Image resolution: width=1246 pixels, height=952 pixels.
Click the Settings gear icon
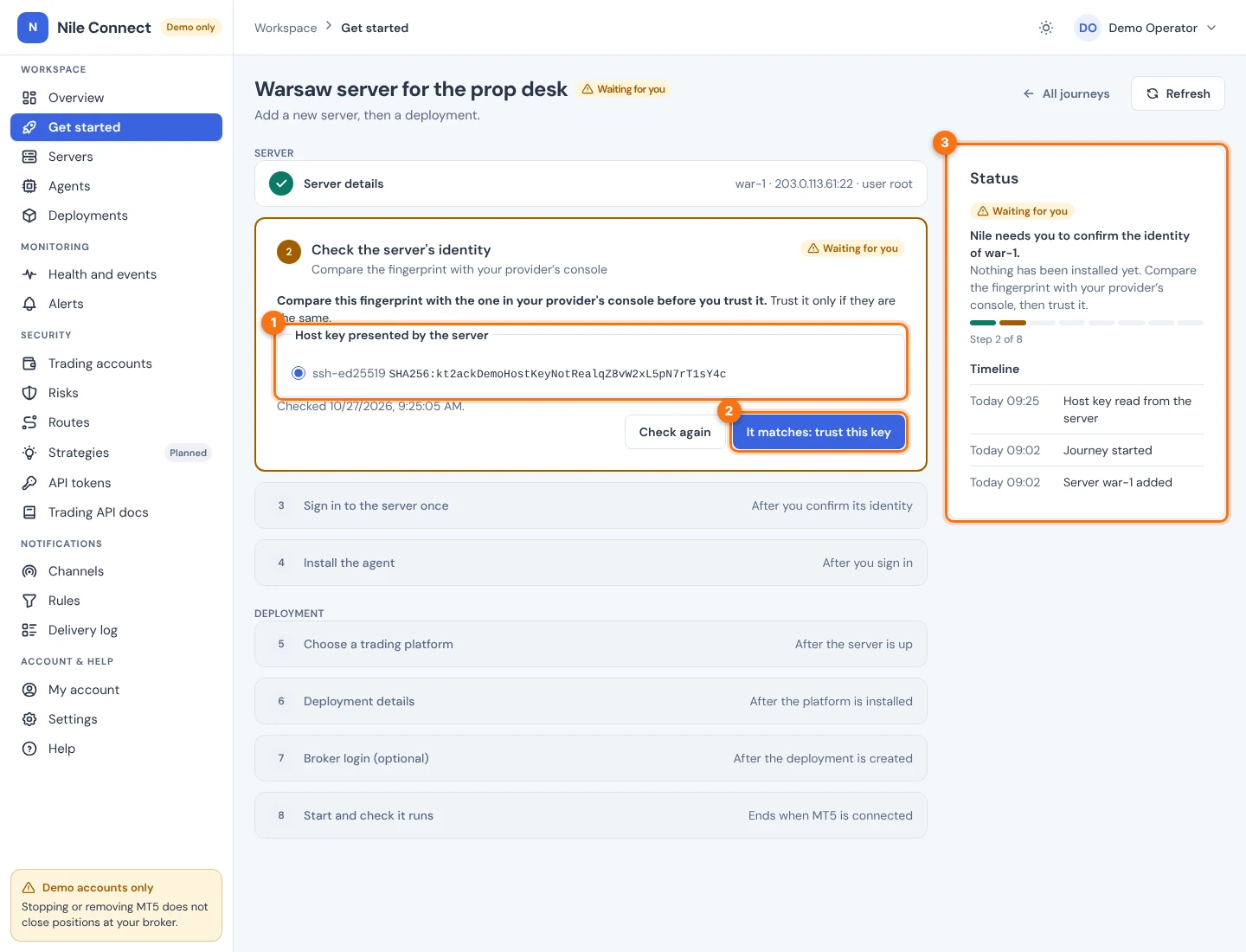(29, 719)
